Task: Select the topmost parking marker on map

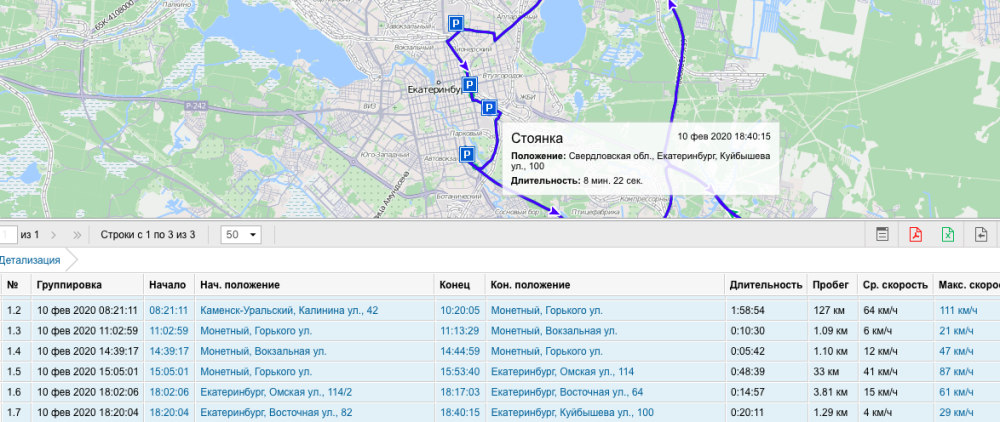Action: pos(455,24)
